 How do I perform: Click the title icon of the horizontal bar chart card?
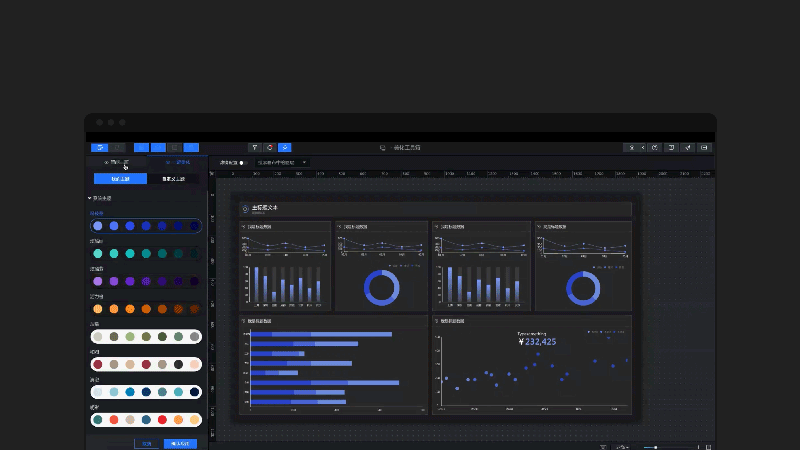point(243,321)
